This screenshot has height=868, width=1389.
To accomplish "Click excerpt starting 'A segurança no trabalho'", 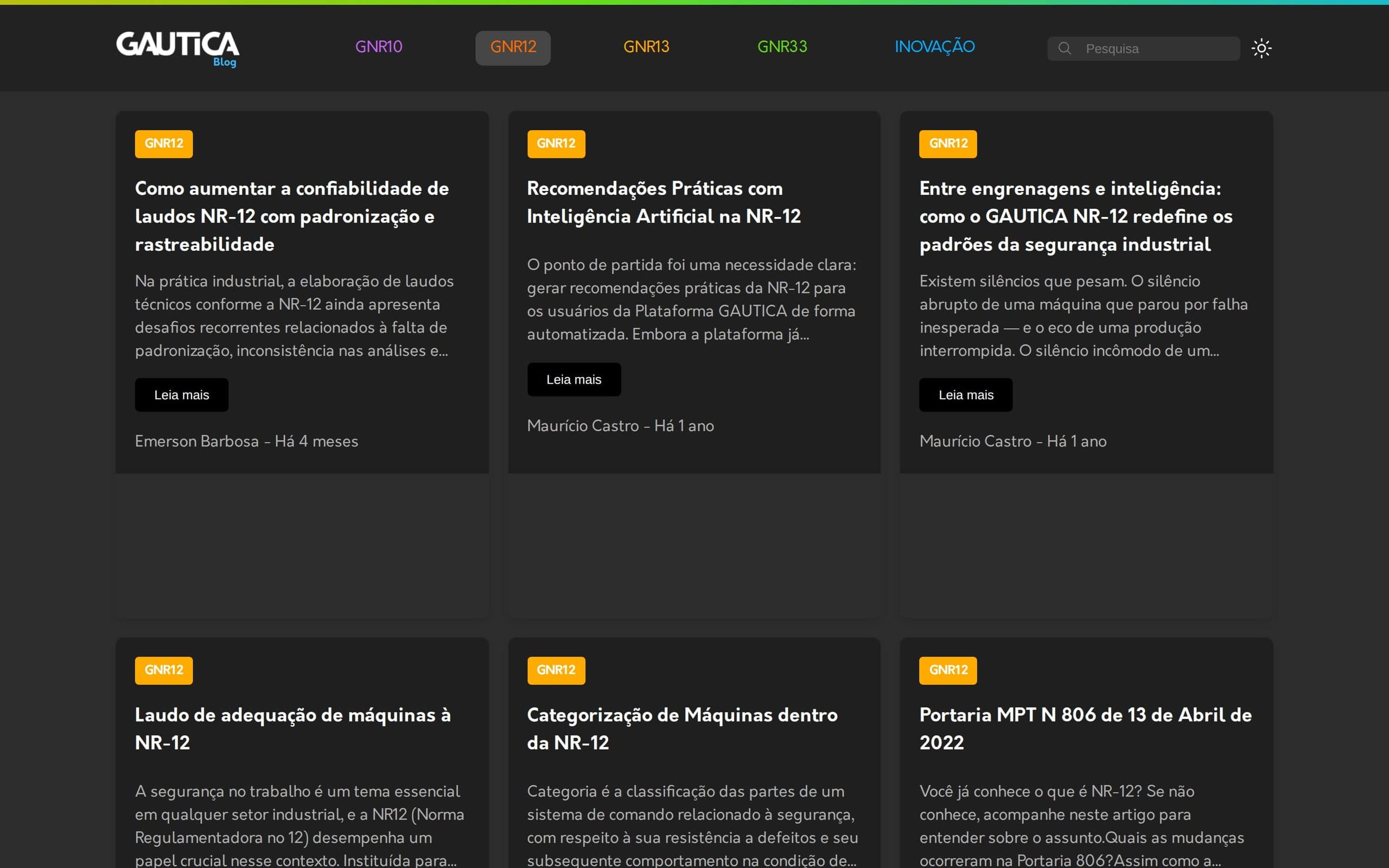I will pyautogui.click(x=300, y=826).
